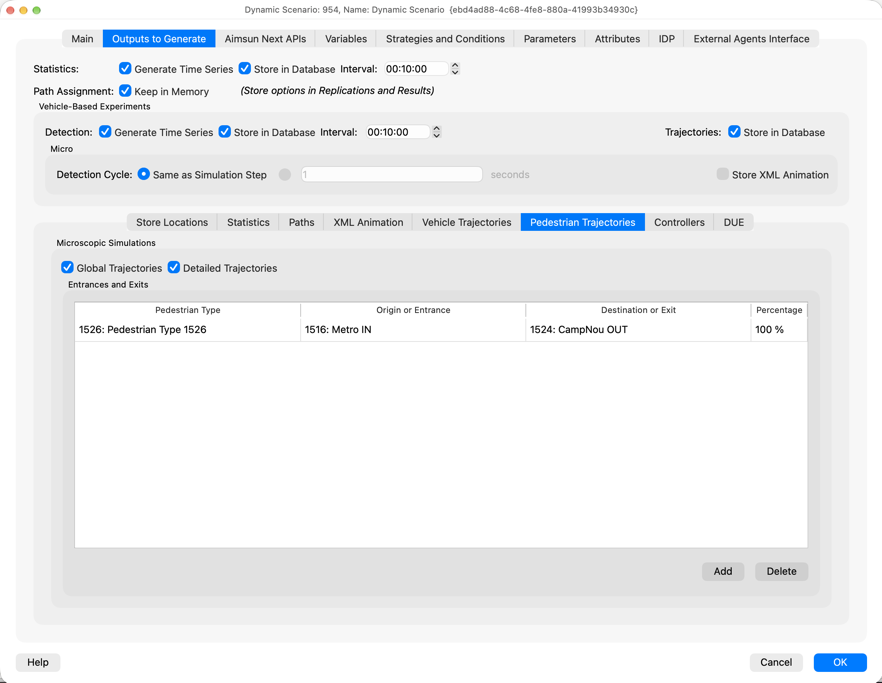The width and height of the screenshot is (882, 683).
Task: Click the Destination or Exit column header
Action: tap(638, 310)
